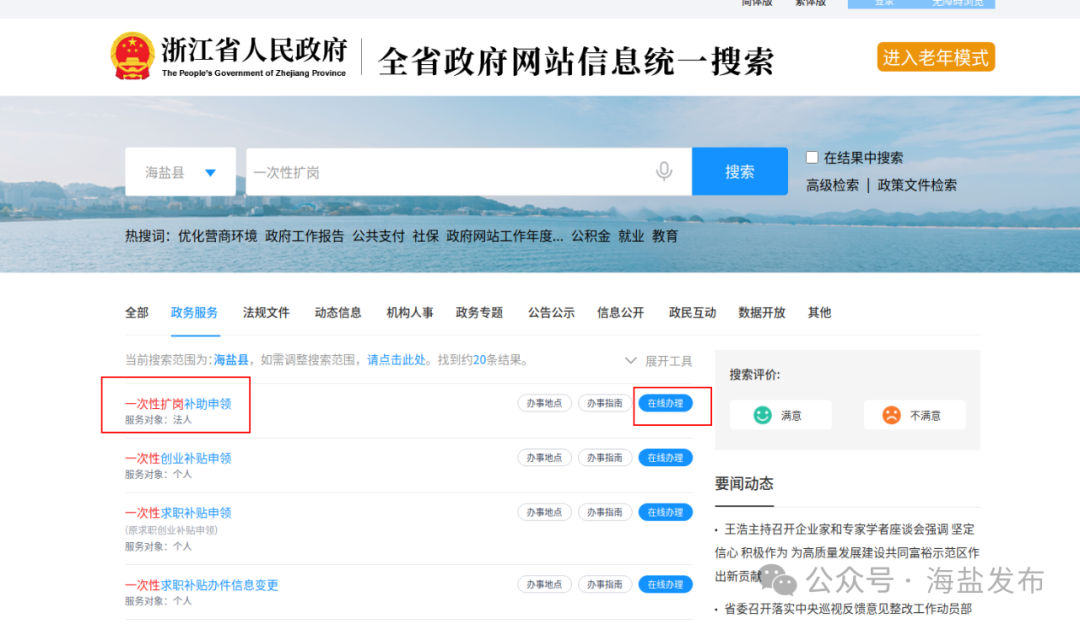Click 在线办理 for 一次性扩岗补助申领
The height and width of the screenshot is (624, 1080).
click(665, 403)
